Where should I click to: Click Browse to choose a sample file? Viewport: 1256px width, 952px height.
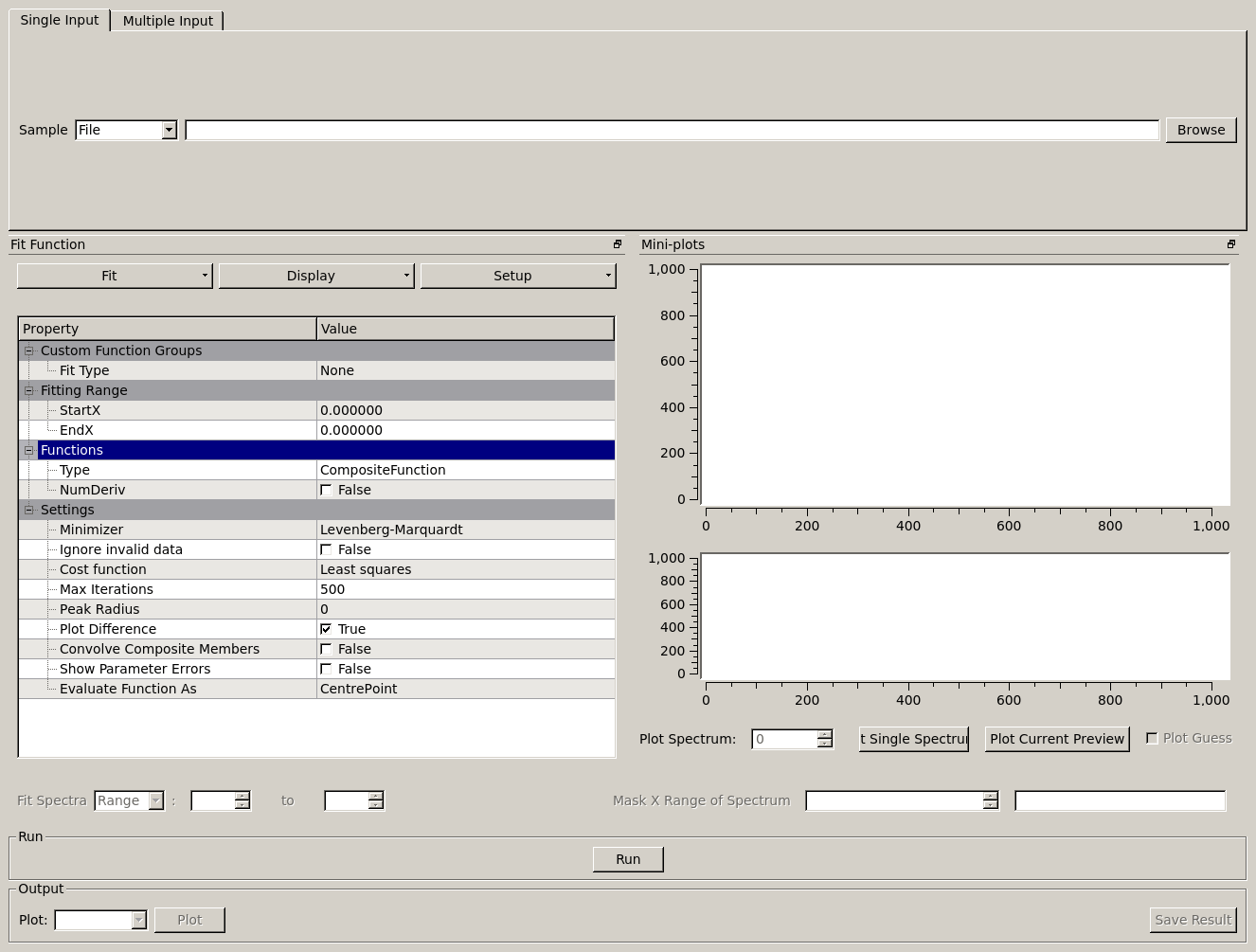click(x=1200, y=130)
